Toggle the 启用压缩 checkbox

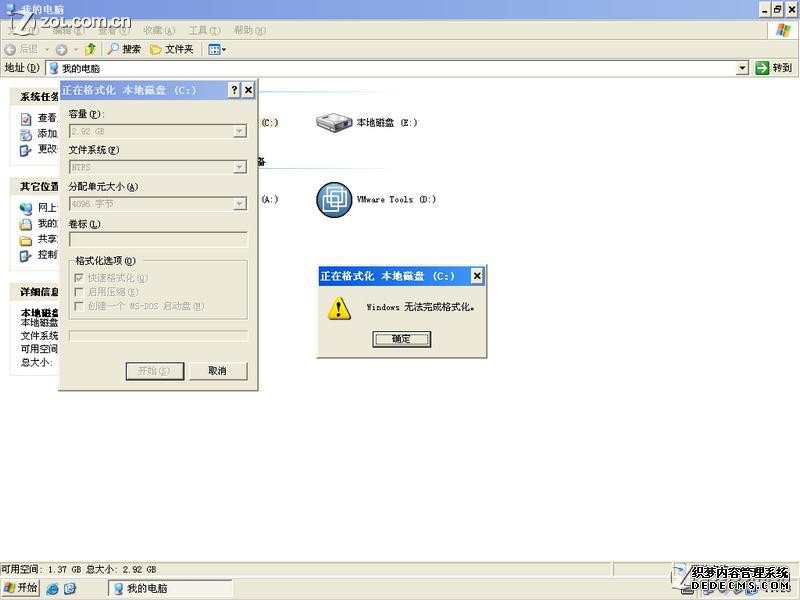[x=79, y=292]
